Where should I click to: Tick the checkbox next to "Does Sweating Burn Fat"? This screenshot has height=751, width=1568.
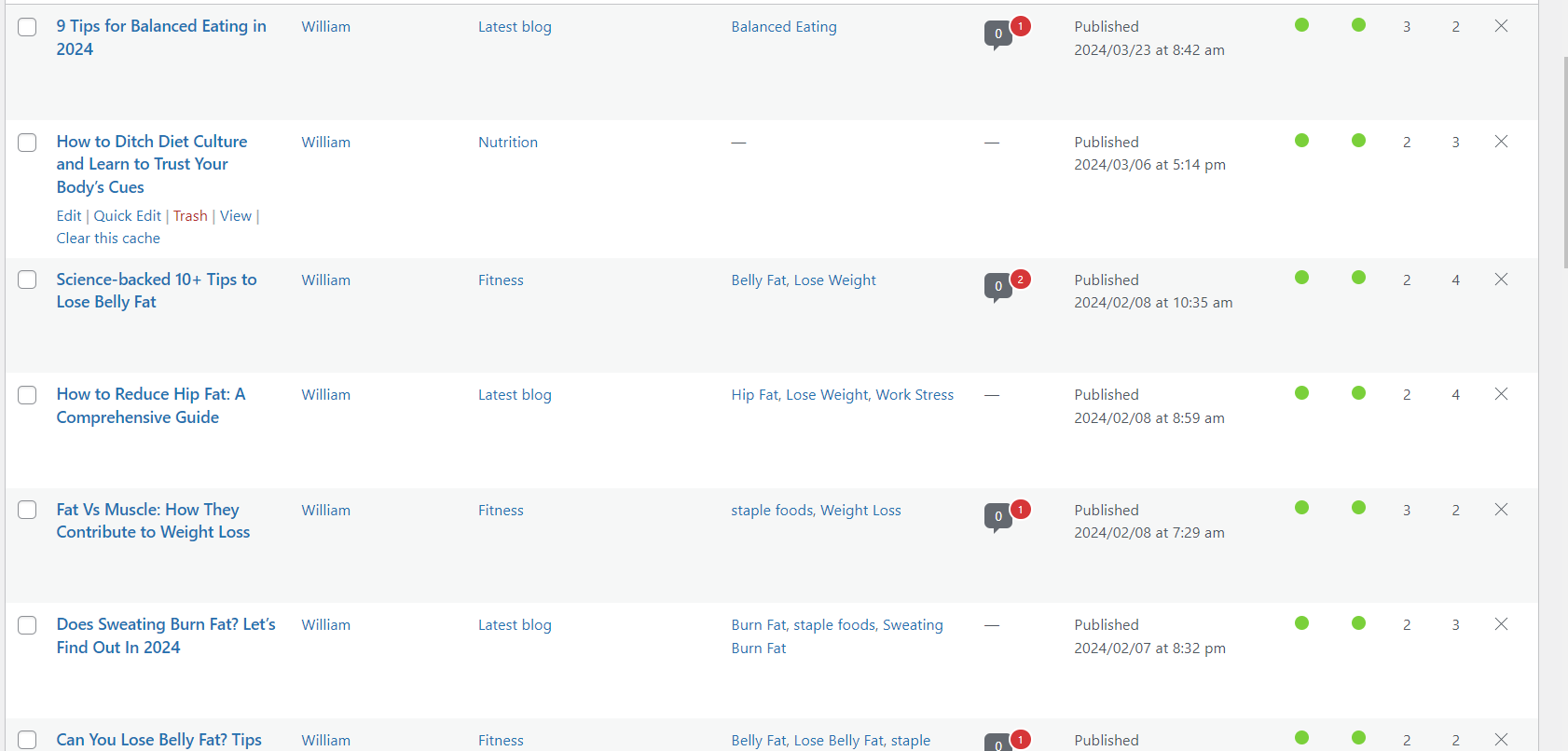pyautogui.click(x=27, y=625)
